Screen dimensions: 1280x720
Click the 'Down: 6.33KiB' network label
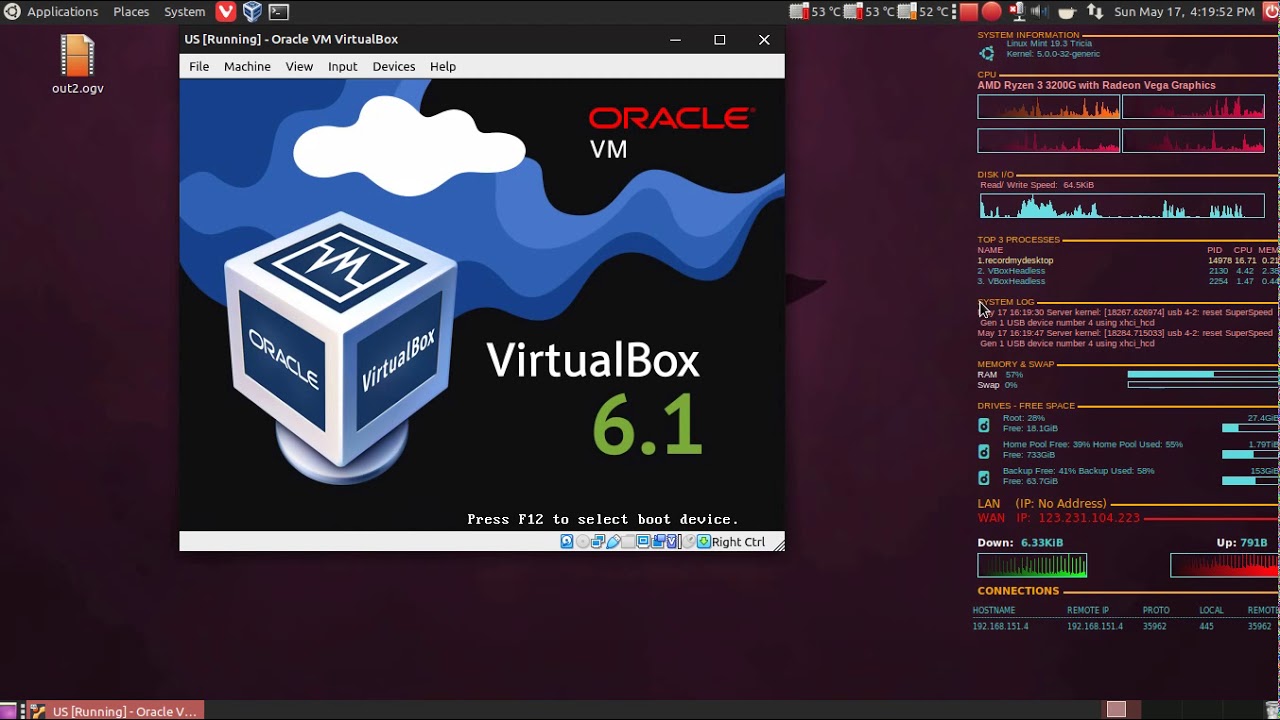point(1020,543)
